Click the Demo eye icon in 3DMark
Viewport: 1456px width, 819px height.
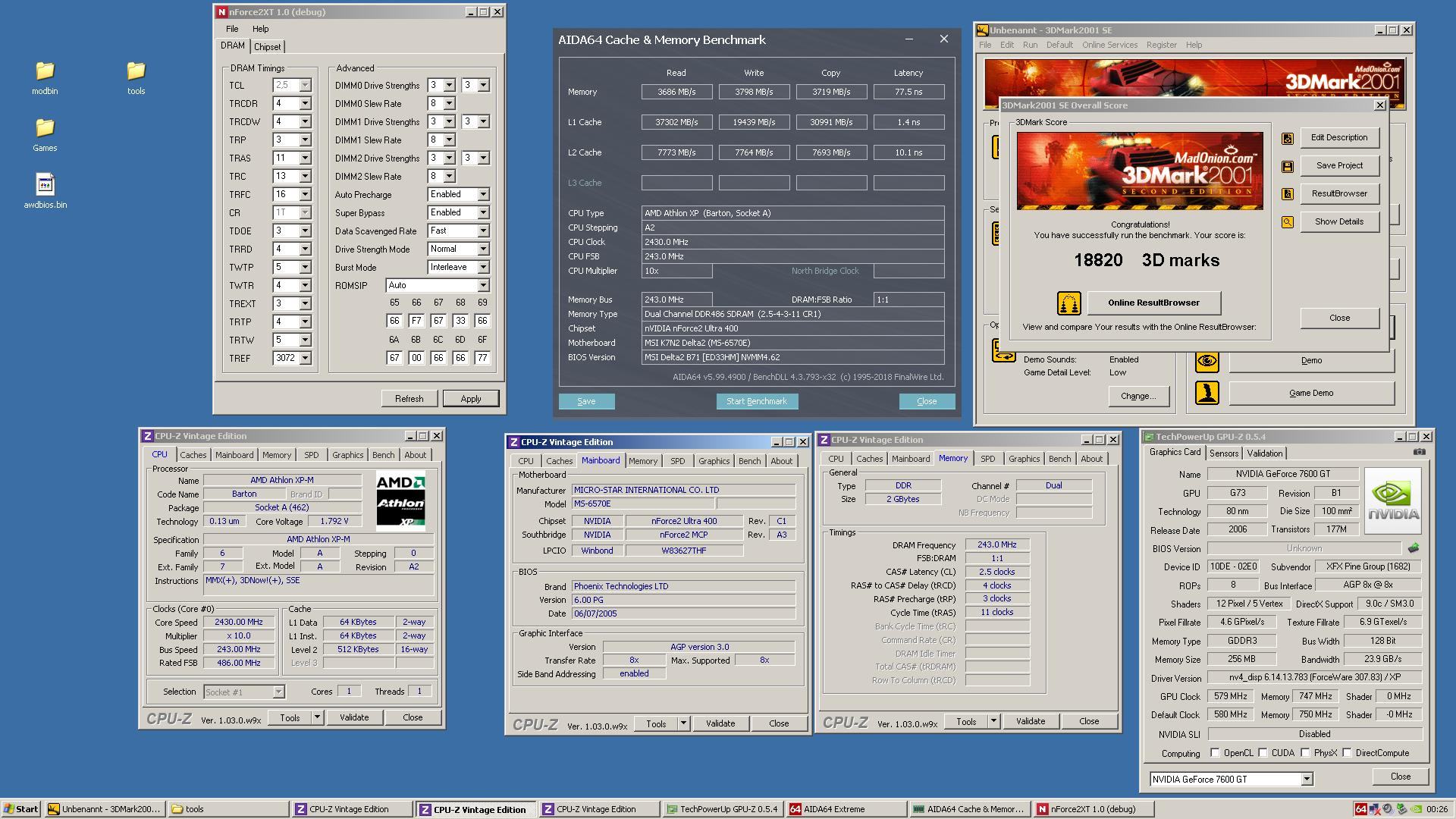(1207, 361)
